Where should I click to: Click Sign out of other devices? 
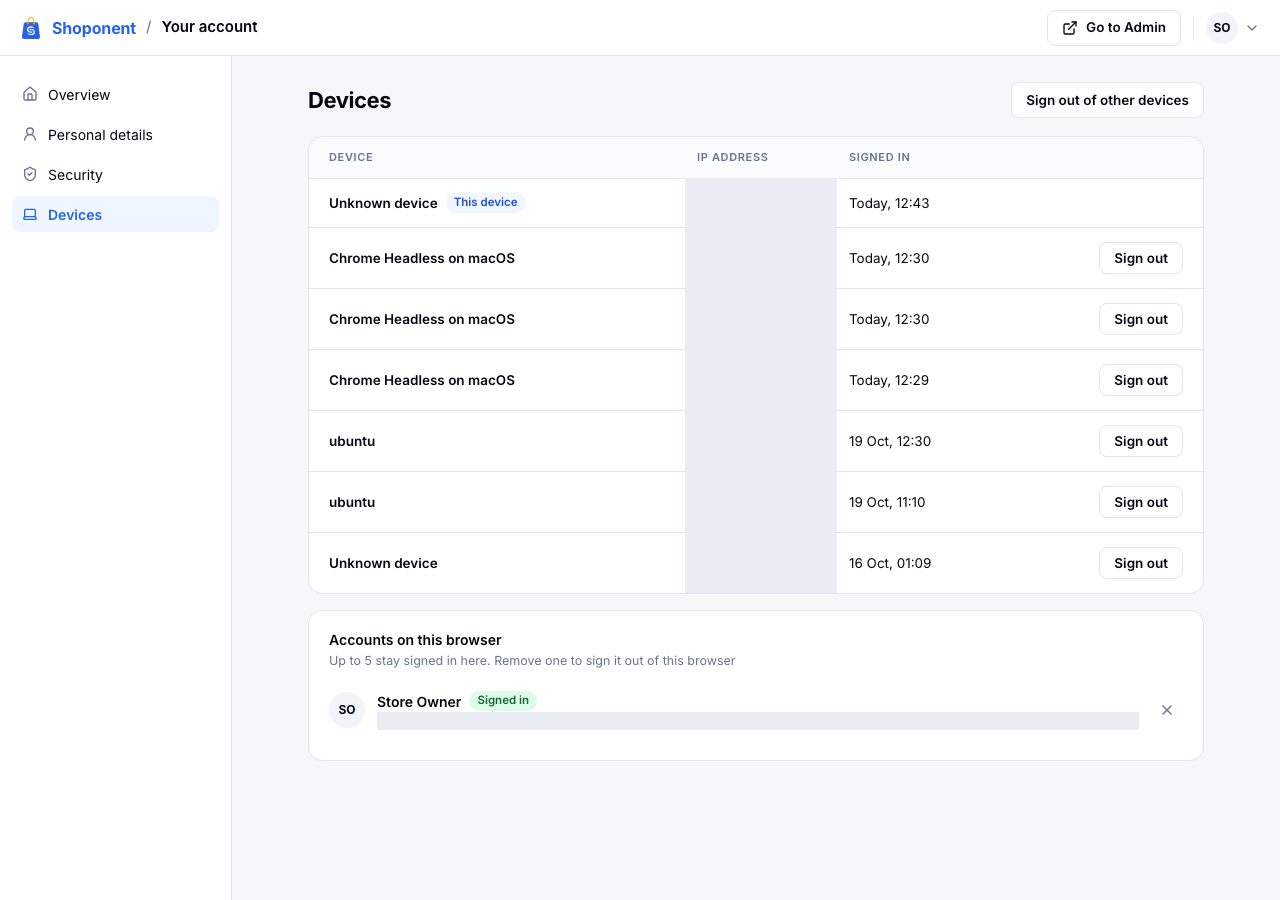(1107, 100)
